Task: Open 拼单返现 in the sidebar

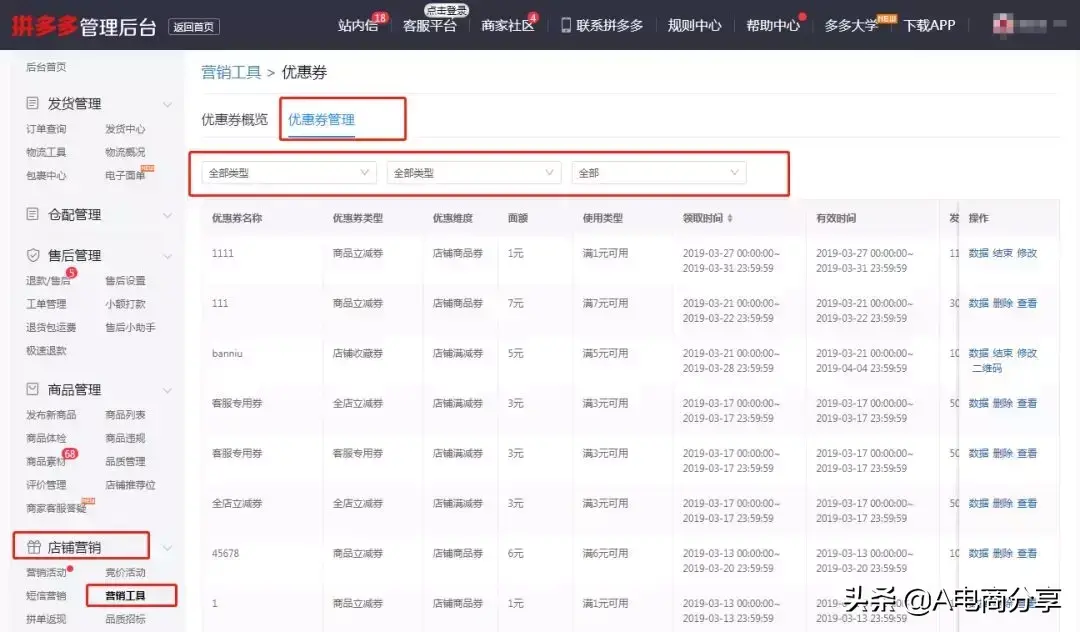Action: coord(46,619)
